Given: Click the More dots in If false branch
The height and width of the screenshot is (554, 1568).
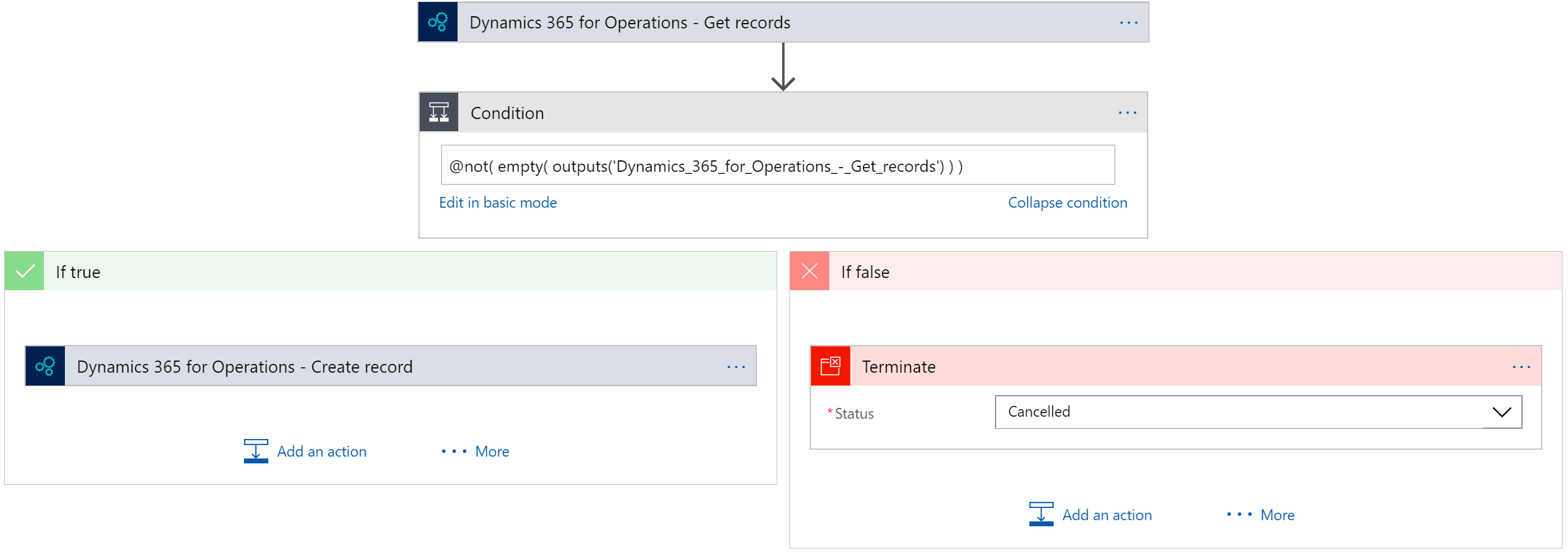Looking at the screenshot, I should 1240,514.
